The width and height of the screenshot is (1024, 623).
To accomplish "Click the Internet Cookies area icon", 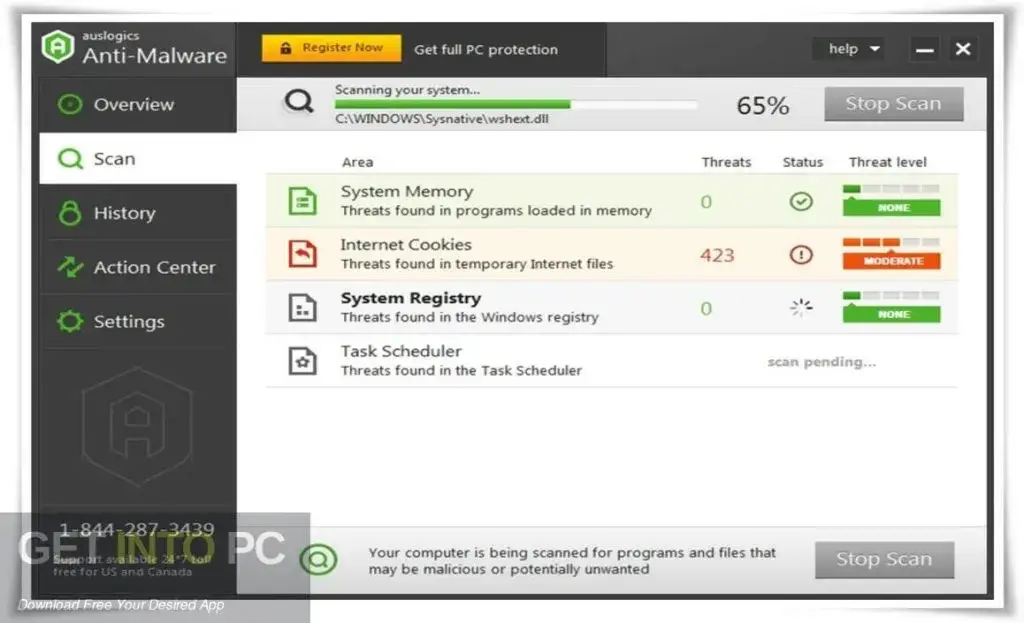I will [x=303, y=254].
